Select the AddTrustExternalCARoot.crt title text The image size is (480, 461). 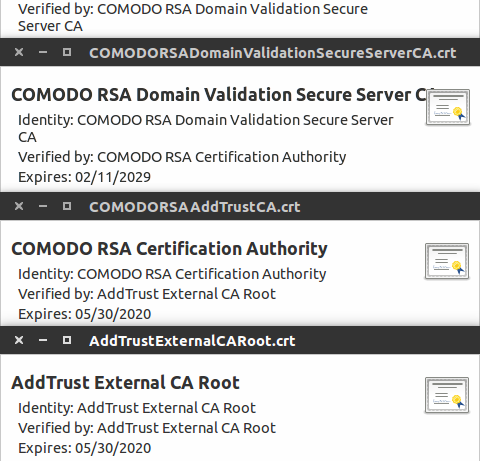point(192,341)
